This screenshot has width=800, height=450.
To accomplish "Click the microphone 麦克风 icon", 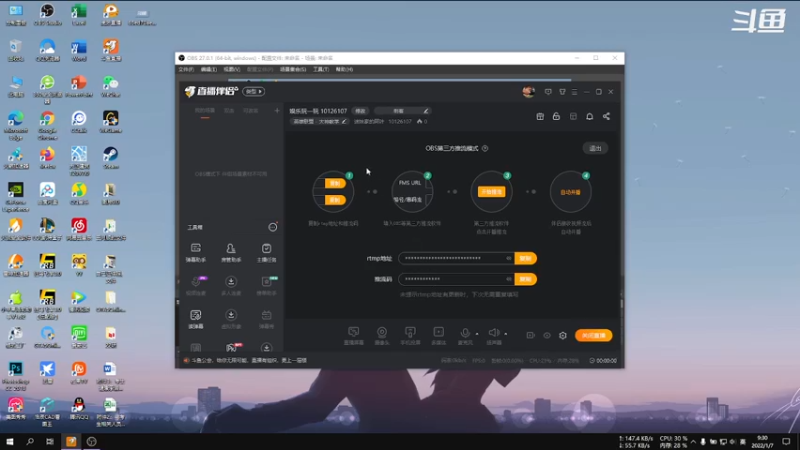I will 465,335.
